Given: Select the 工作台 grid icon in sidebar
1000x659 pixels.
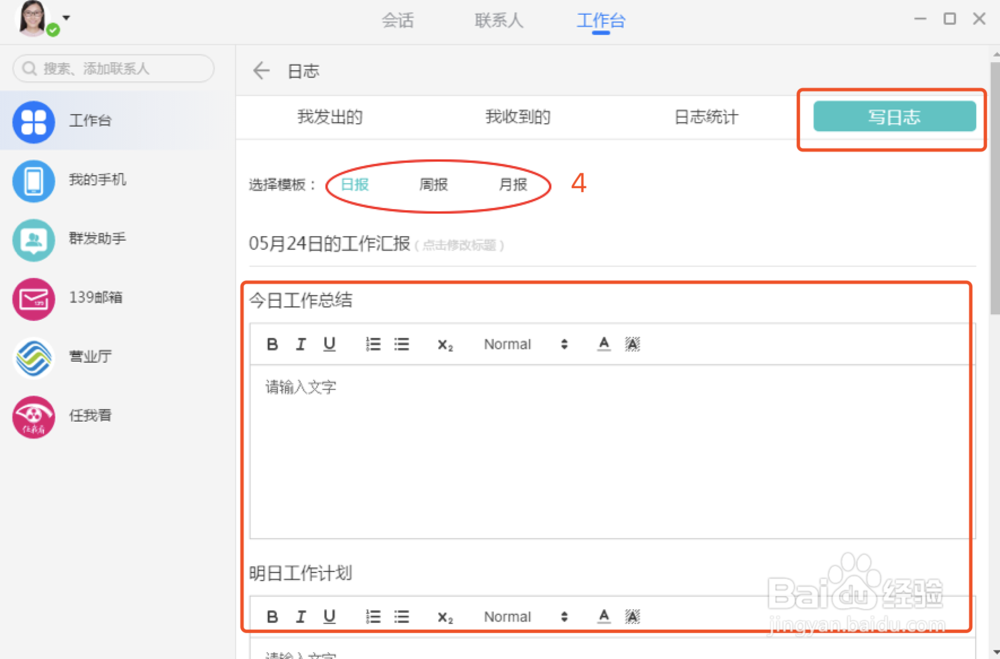Looking at the screenshot, I should tap(33, 121).
